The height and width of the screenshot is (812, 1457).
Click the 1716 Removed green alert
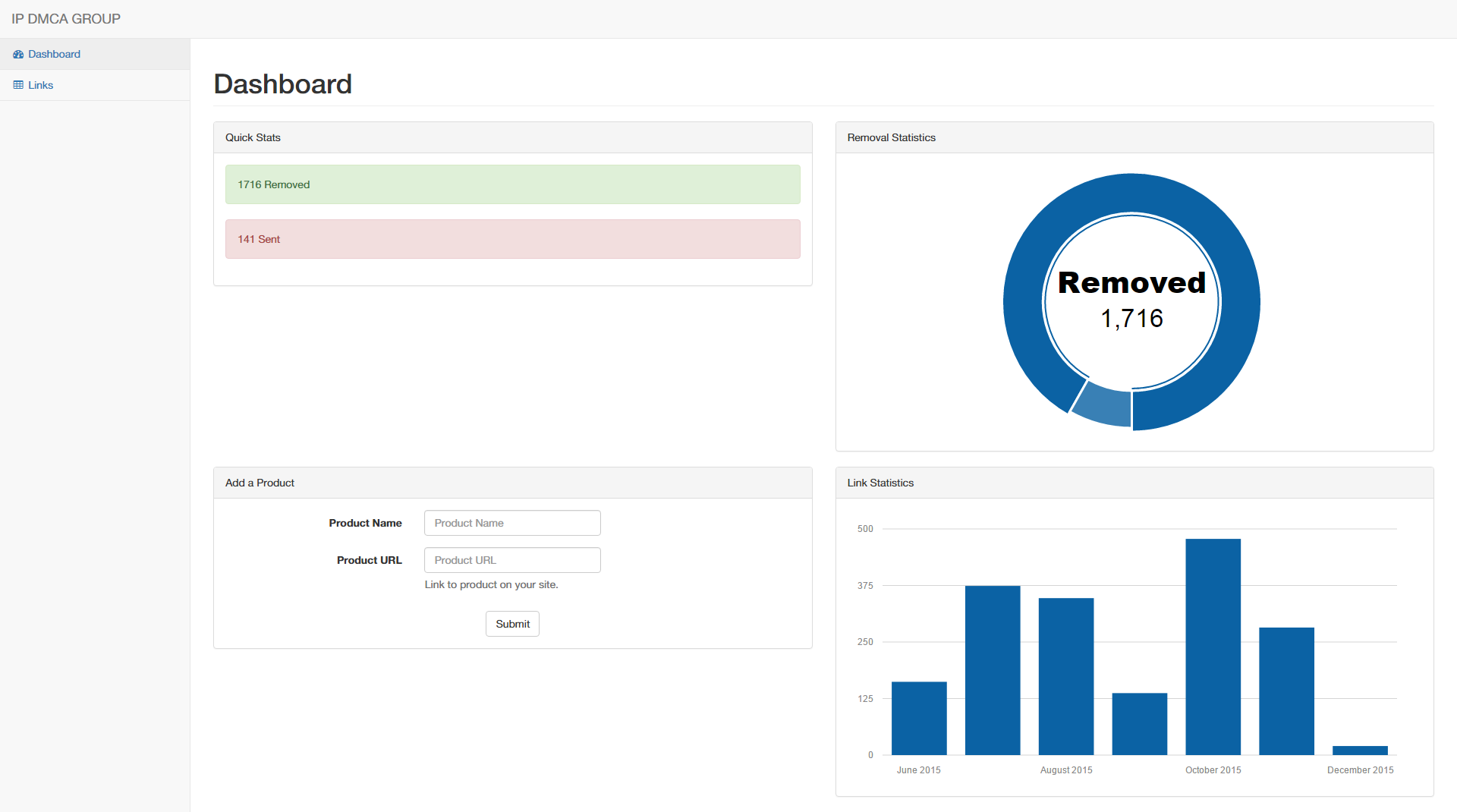512,184
